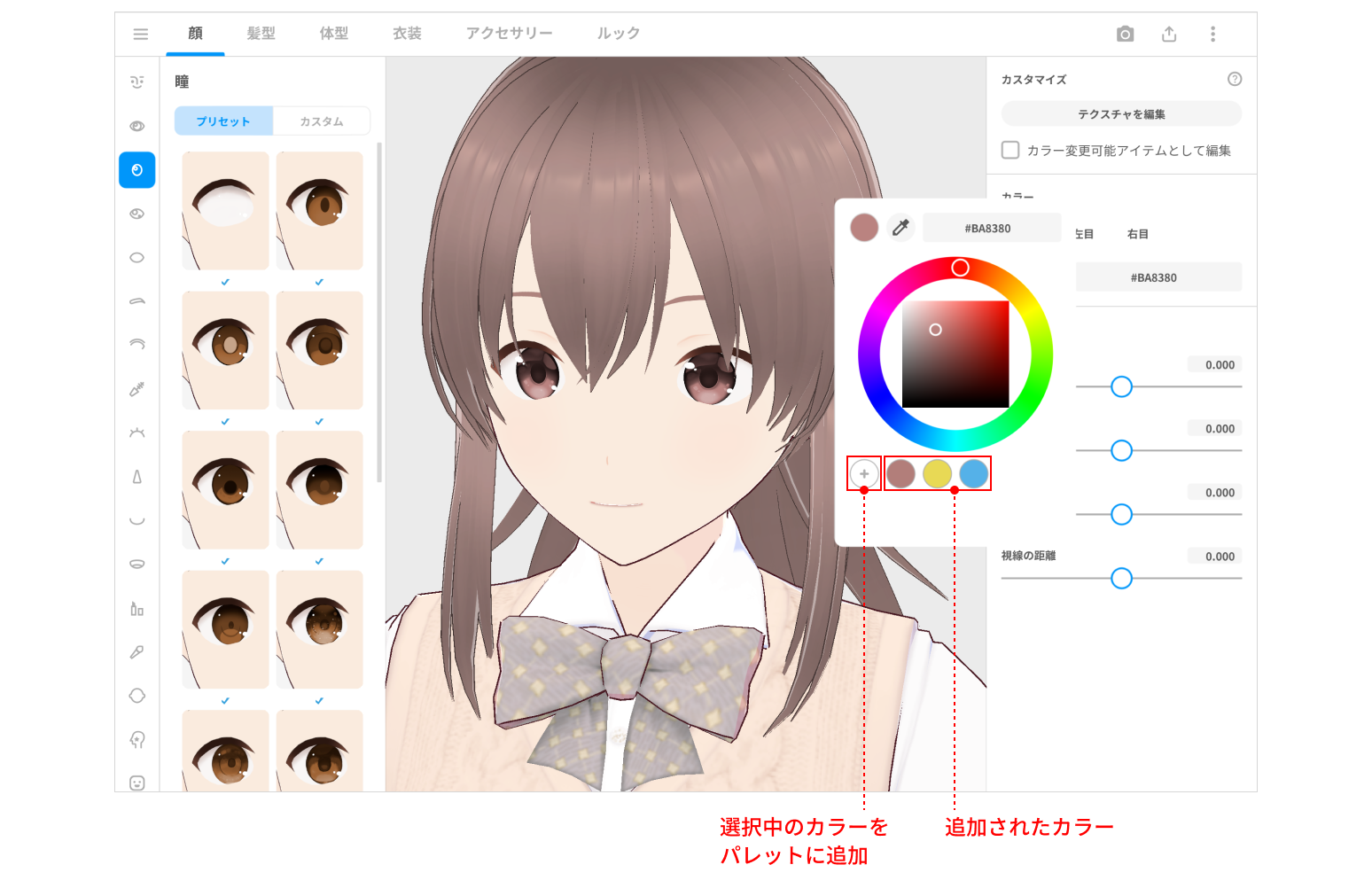The width and height of the screenshot is (1372, 896).
Task: Select the 右目 eye option
Action: [1138, 234]
